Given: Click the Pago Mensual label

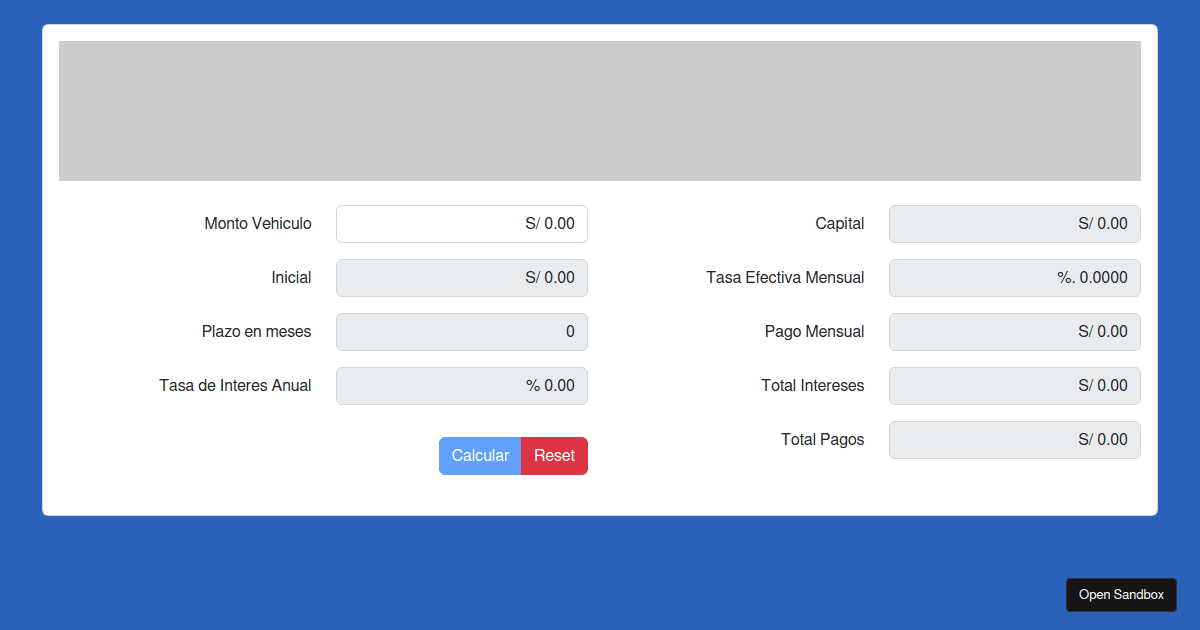Looking at the screenshot, I should click(x=814, y=332).
